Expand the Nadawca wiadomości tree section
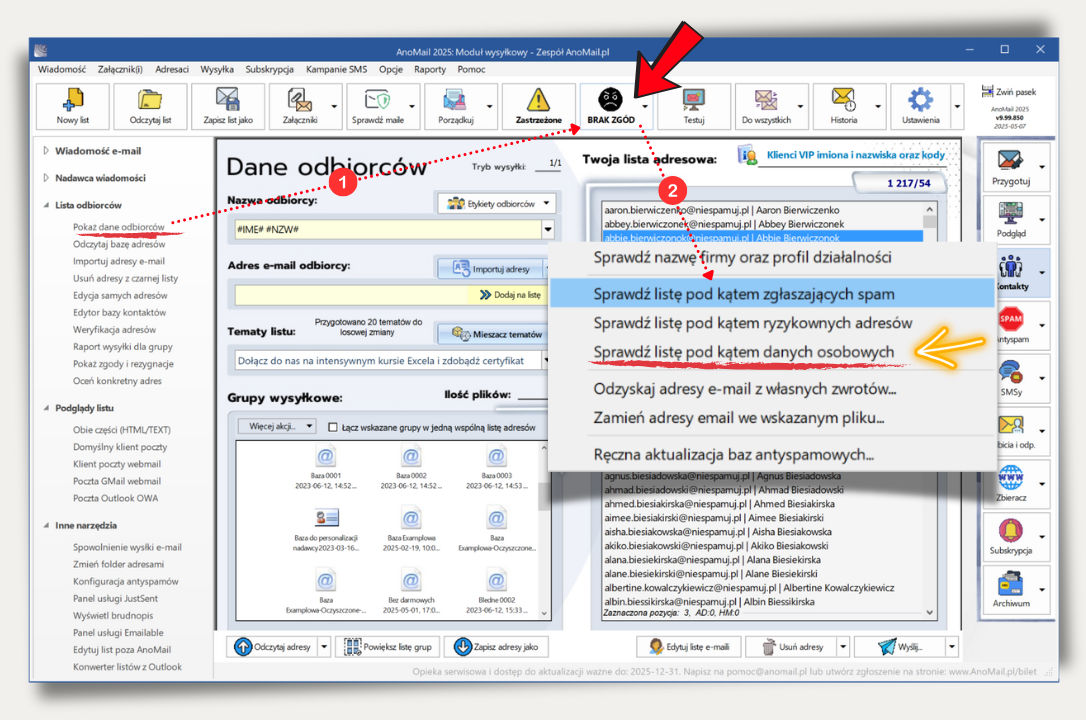The height and width of the screenshot is (720, 1086). (46, 177)
